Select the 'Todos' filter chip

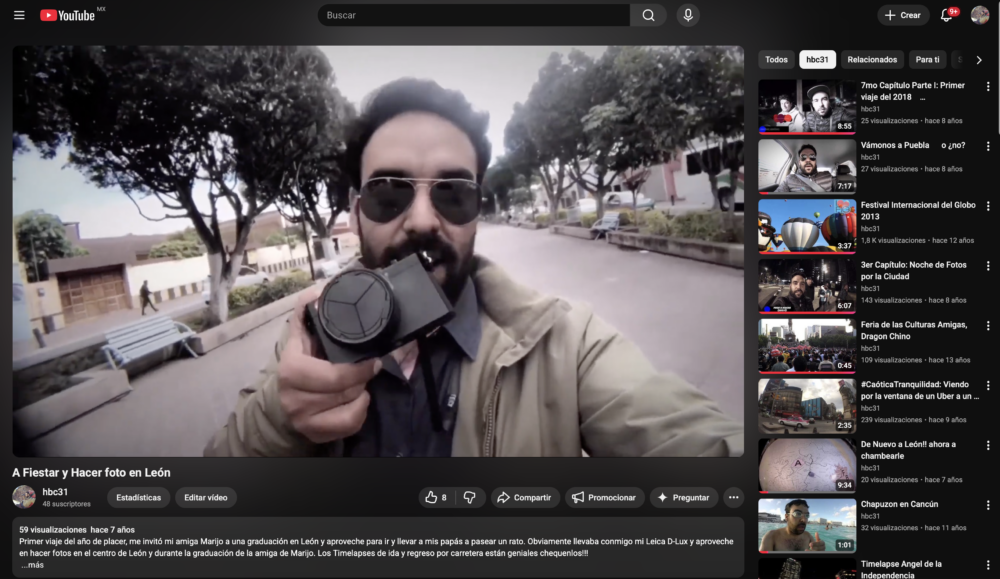coord(776,60)
